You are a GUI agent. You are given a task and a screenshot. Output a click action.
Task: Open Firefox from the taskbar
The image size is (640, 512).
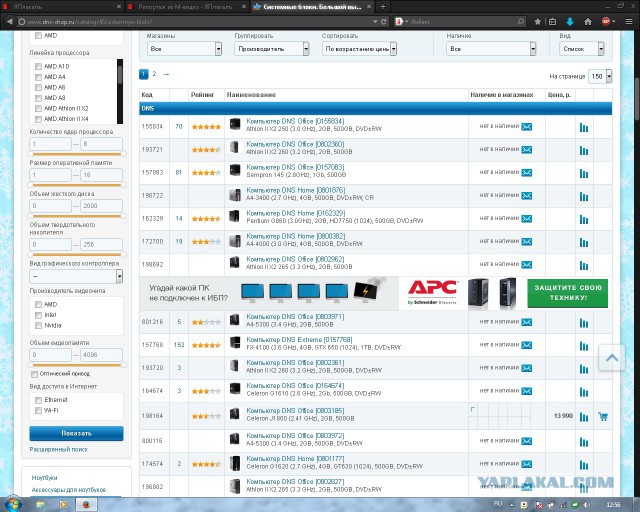pos(86,505)
